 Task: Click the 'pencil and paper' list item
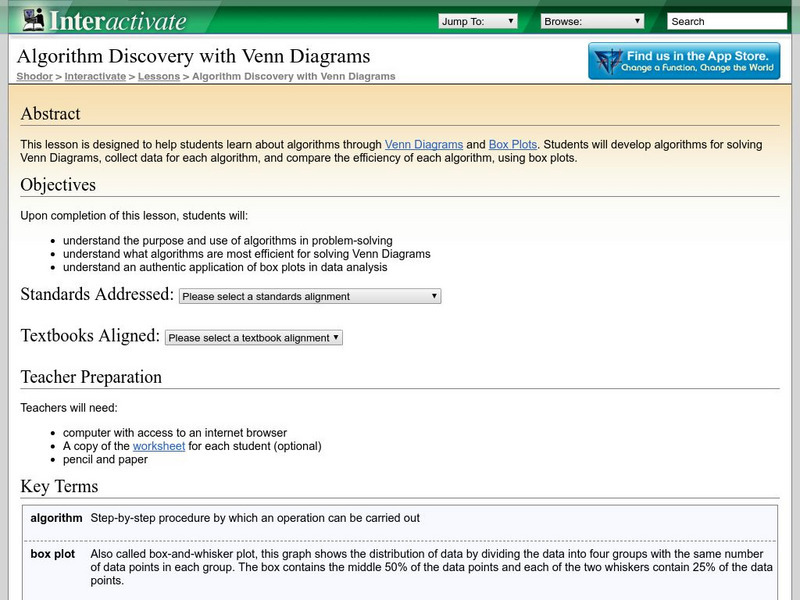[105, 460]
